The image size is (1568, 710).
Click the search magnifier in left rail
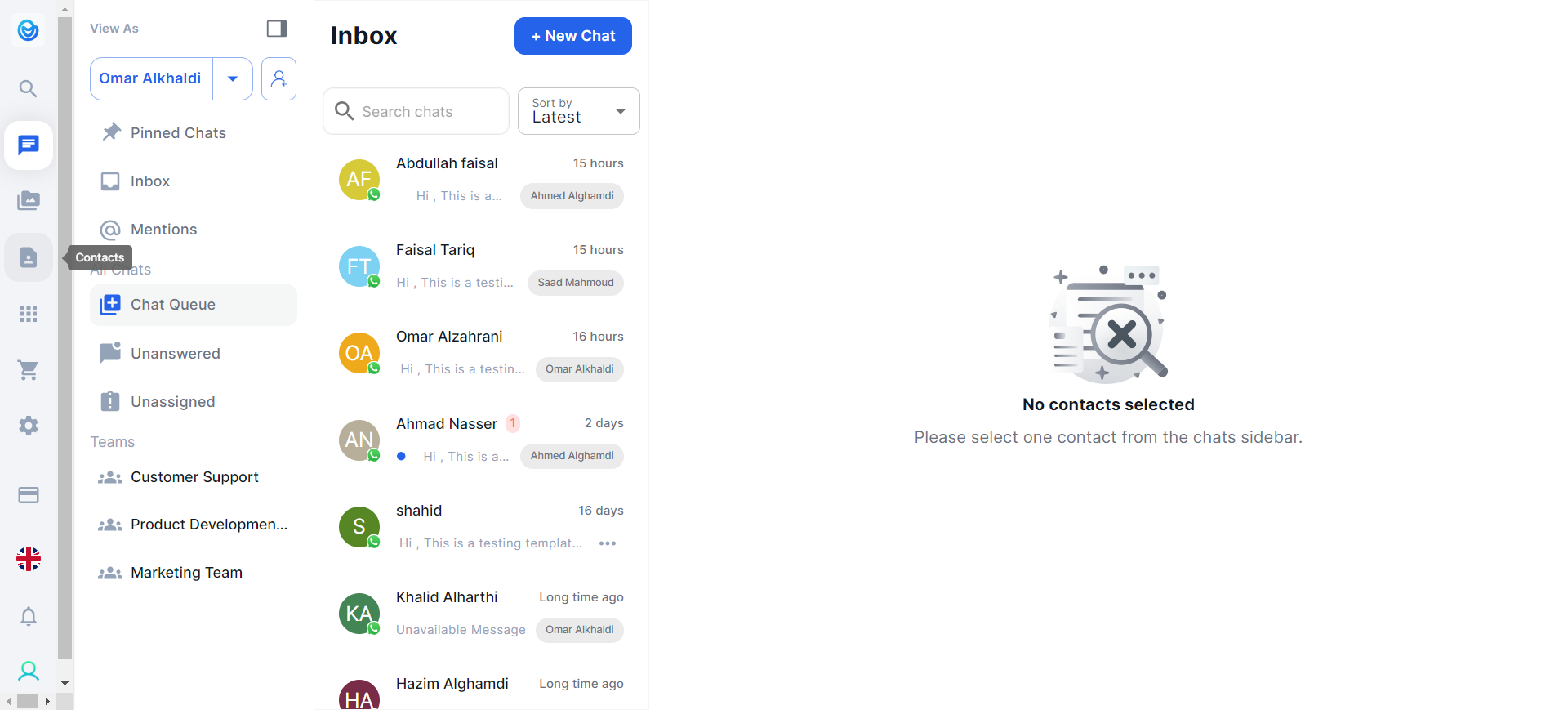29,88
